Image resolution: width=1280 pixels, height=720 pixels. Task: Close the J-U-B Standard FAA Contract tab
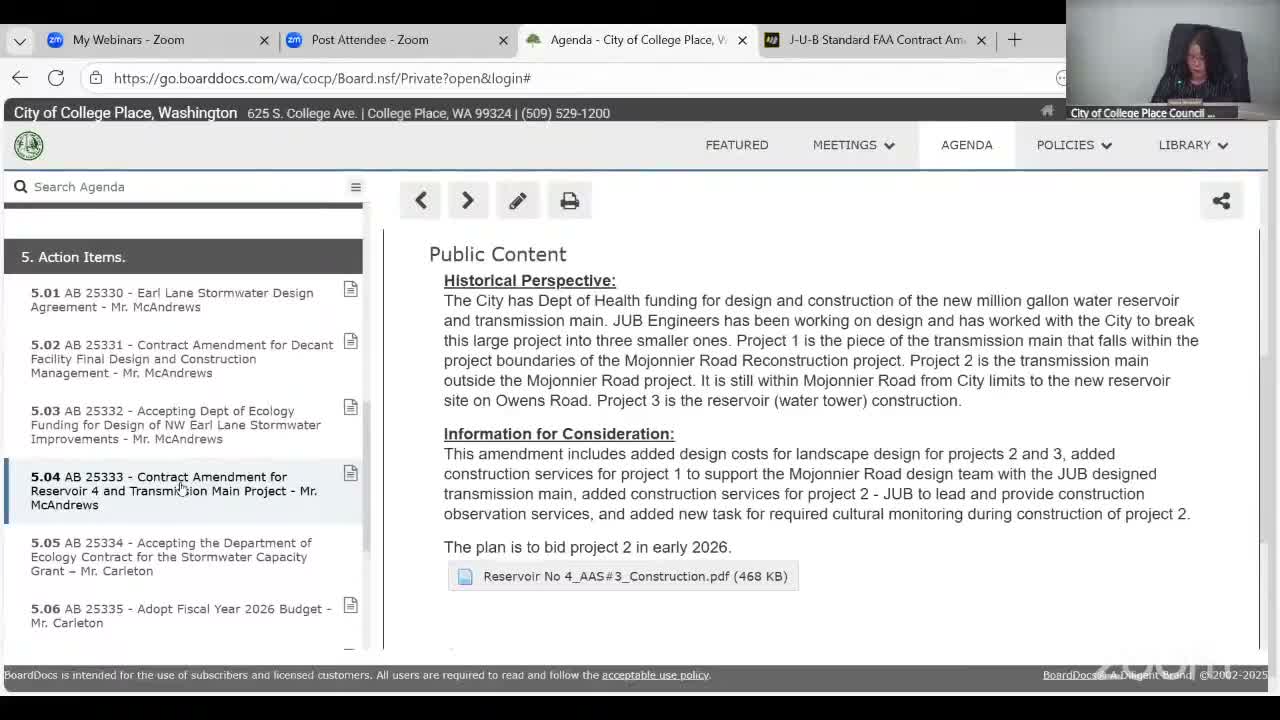pyautogui.click(x=981, y=40)
